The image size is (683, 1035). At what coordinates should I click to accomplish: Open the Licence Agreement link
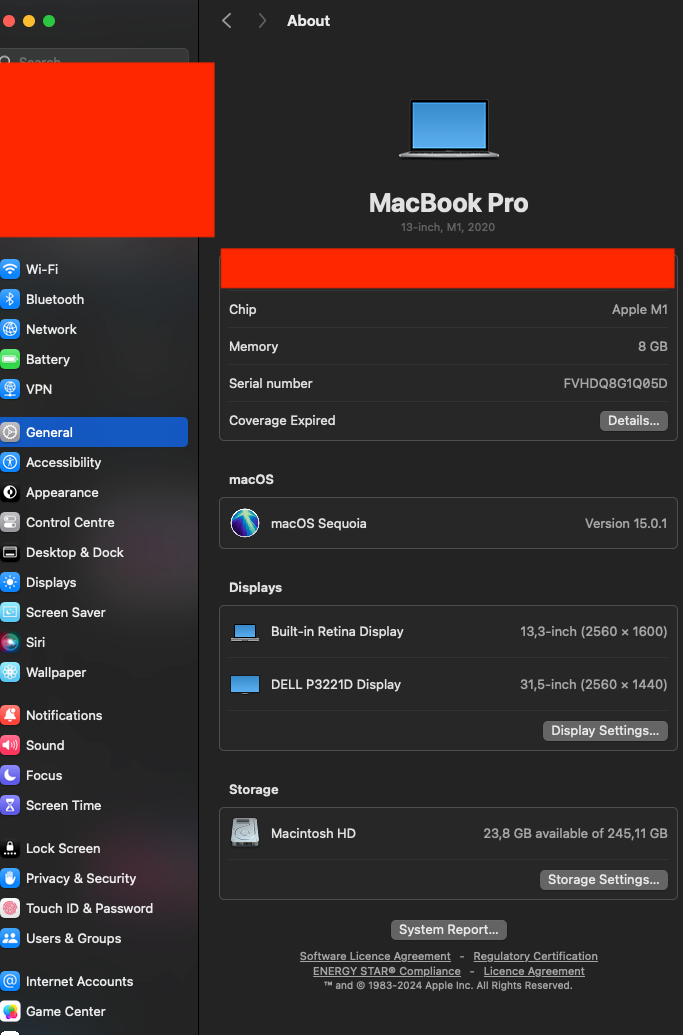pyautogui.click(x=534, y=972)
